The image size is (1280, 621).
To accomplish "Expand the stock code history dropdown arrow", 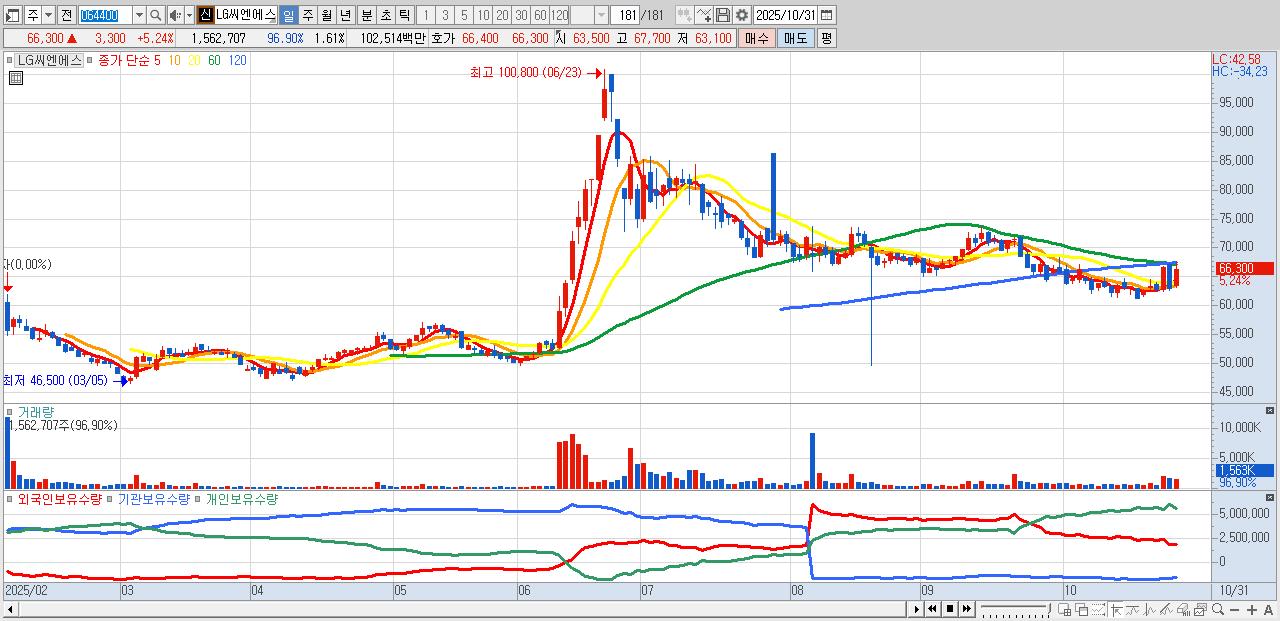I will (x=139, y=15).
